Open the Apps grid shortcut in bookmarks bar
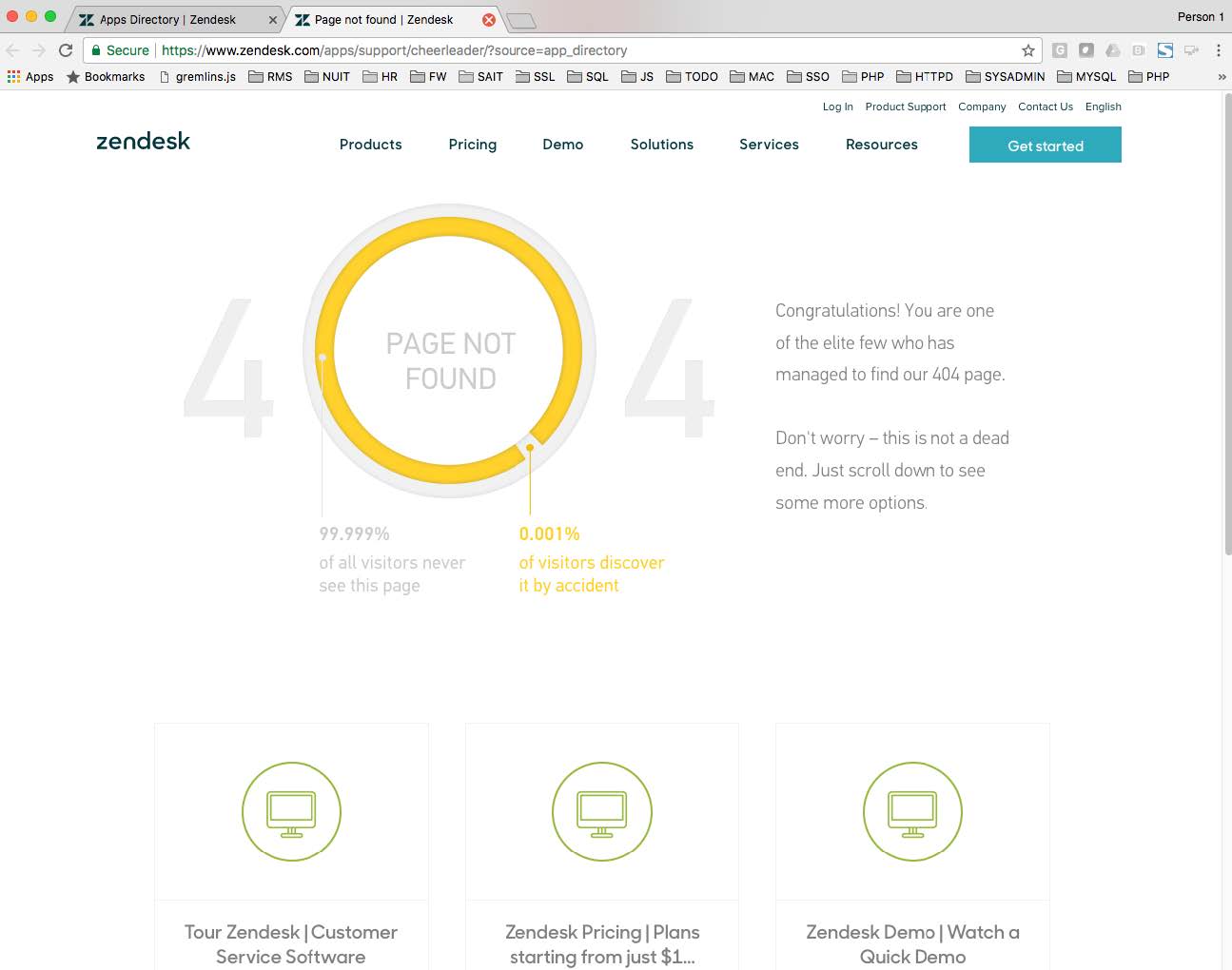Screen dimensions: 1232x970 pos(30,77)
